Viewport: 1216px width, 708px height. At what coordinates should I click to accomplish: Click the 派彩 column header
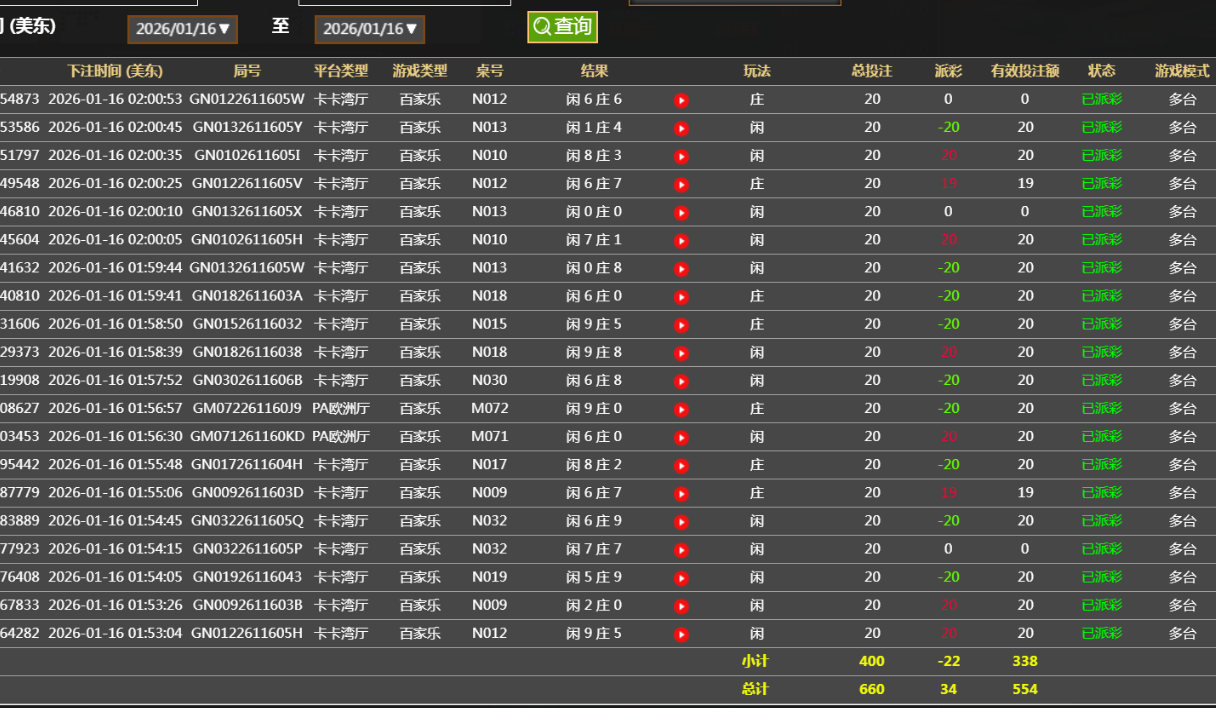pos(948,71)
